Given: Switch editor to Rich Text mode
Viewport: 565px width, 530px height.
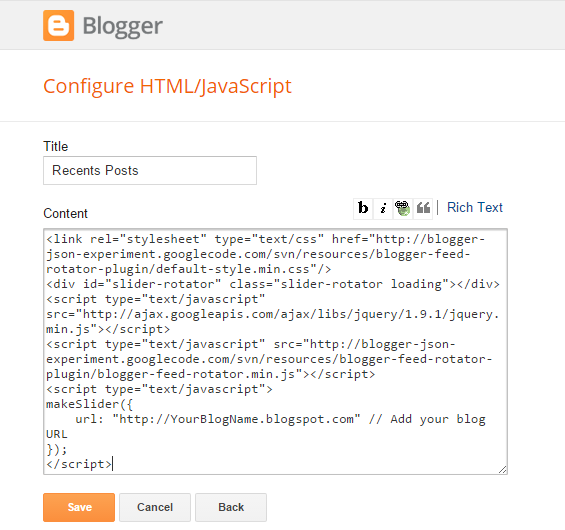Looking at the screenshot, I should (475, 208).
